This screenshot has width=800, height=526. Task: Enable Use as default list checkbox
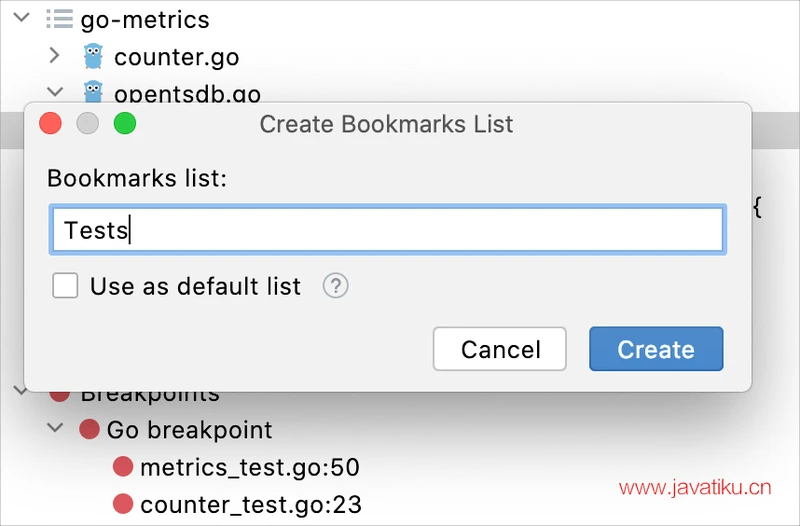tap(66, 287)
